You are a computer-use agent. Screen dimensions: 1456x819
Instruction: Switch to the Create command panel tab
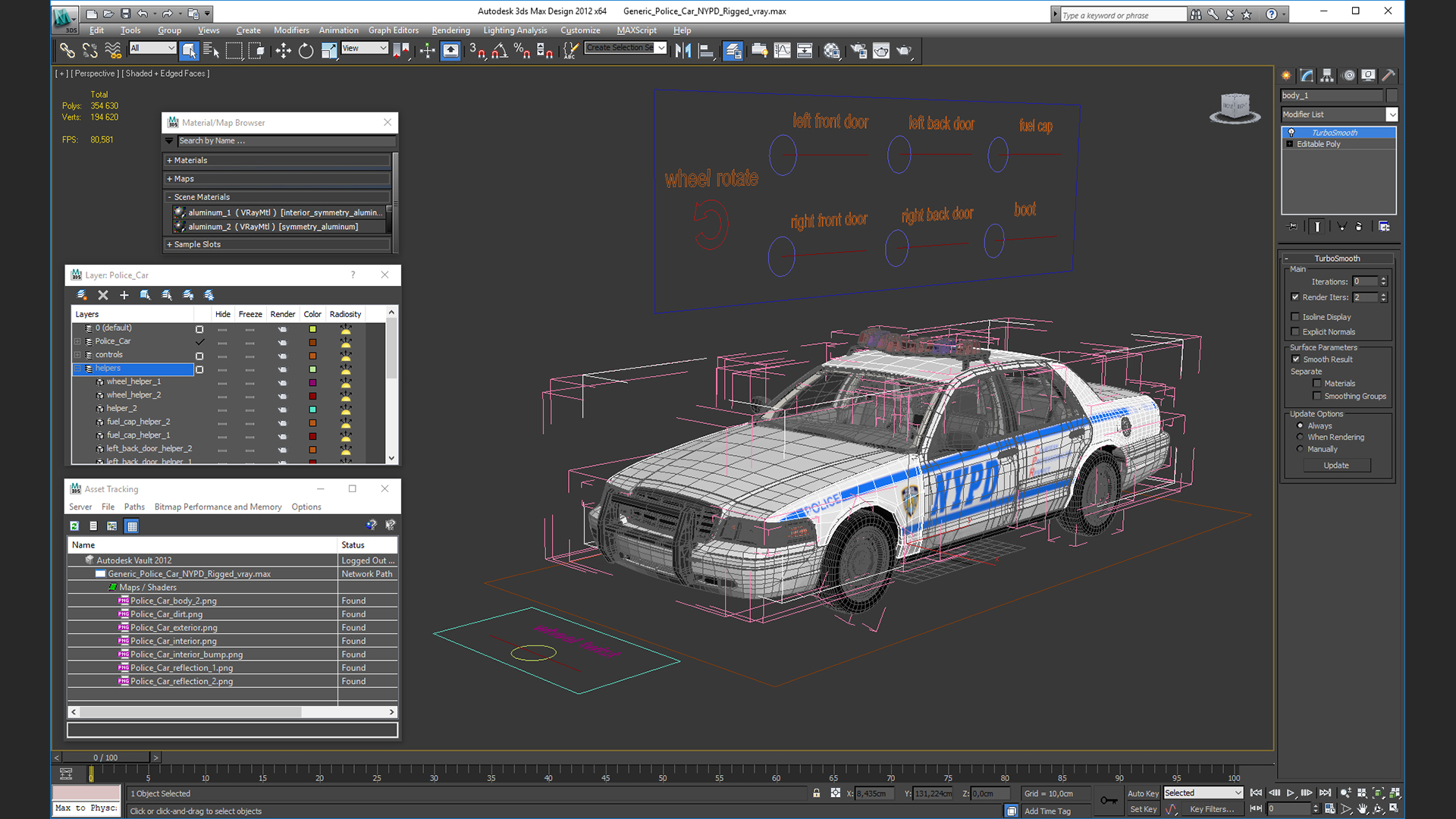(x=1286, y=75)
